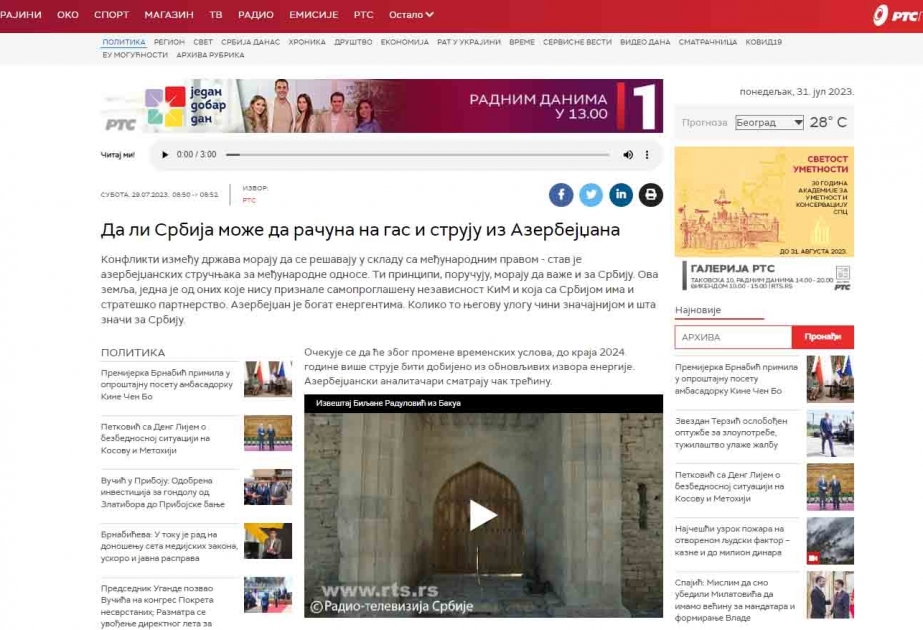Switch to the Економија section tab
This screenshot has width=923, height=630.
pyautogui.click(x=404, y=42)
